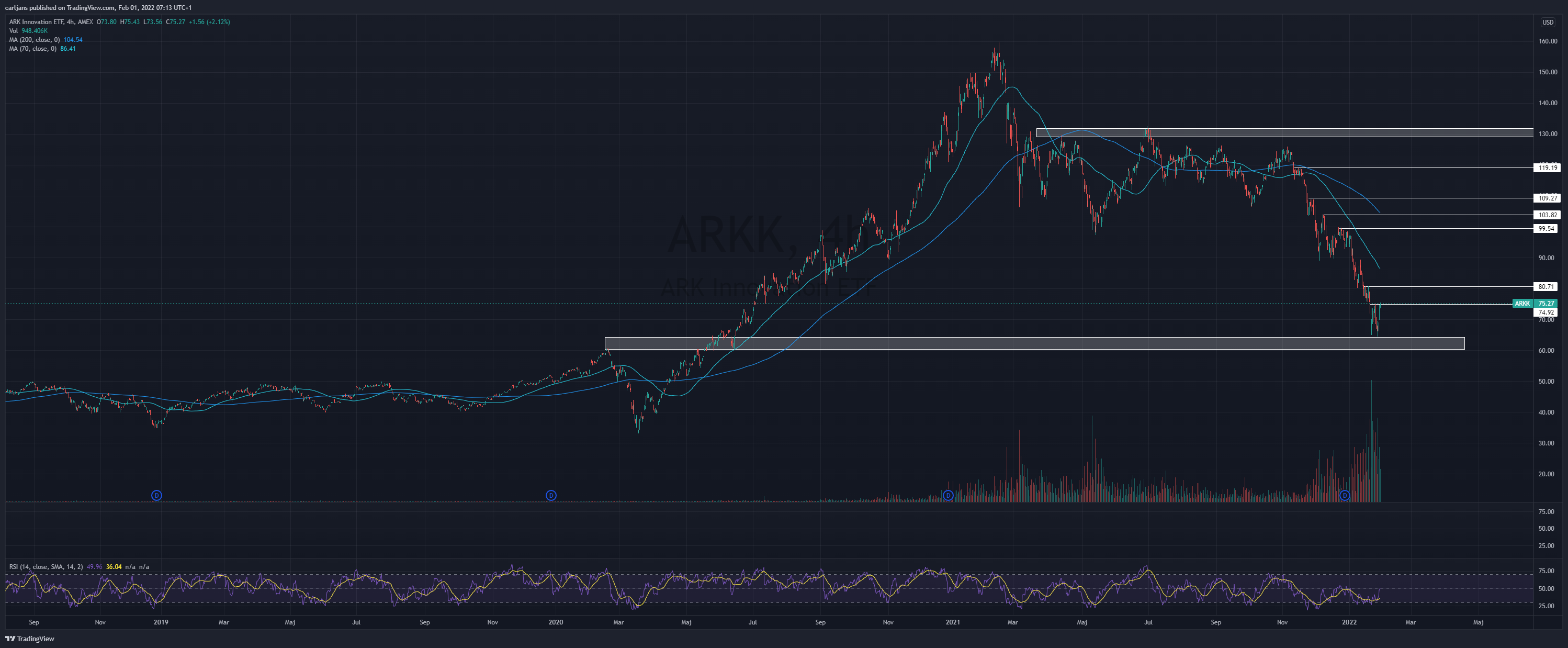
Task: Select the MA 70 indicator legend
Action: coord(42,49)
